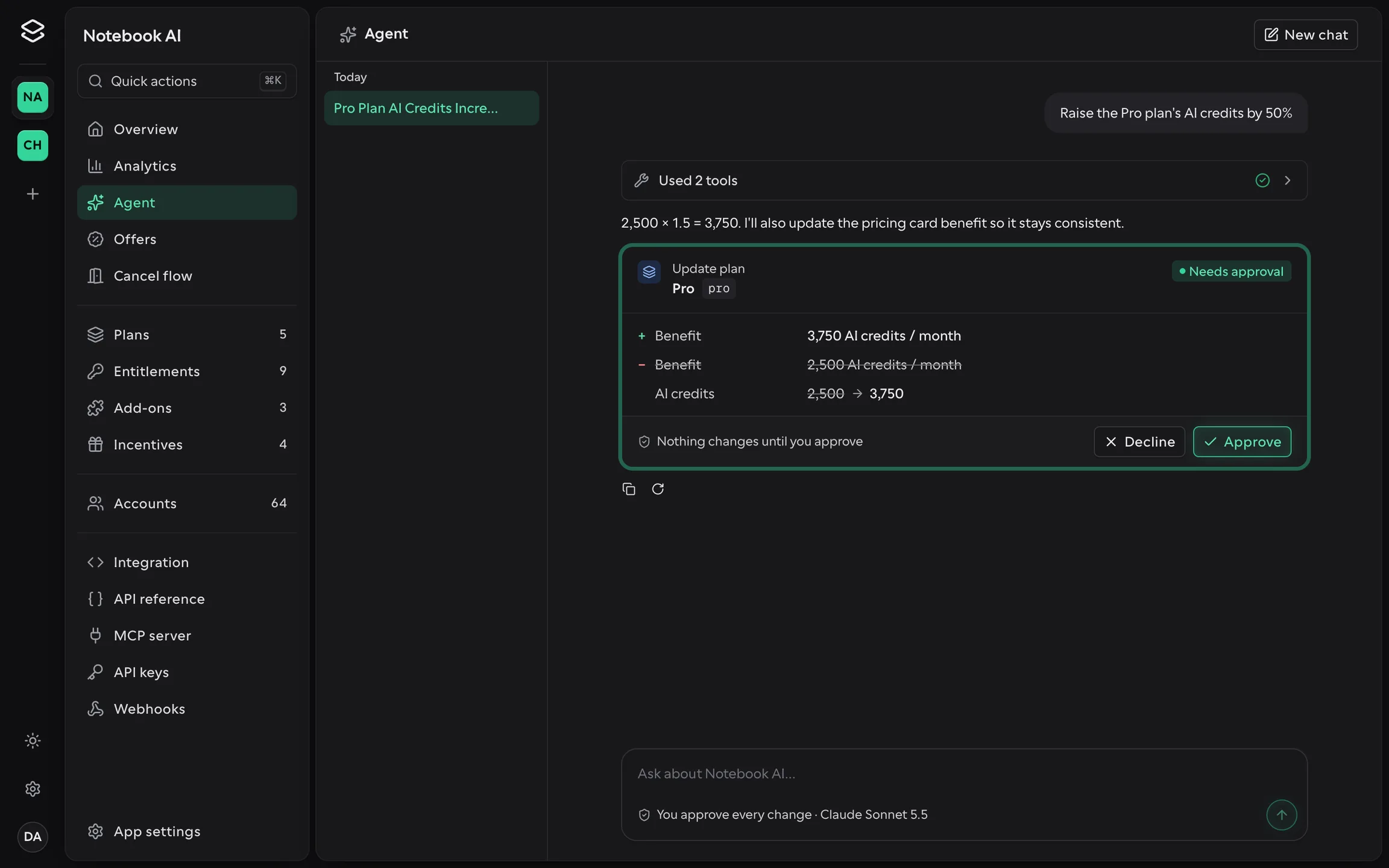Switch to the NA workspace avatar
The width and height of the screenshot is (1389, 868).
click(x=33, y=97)
